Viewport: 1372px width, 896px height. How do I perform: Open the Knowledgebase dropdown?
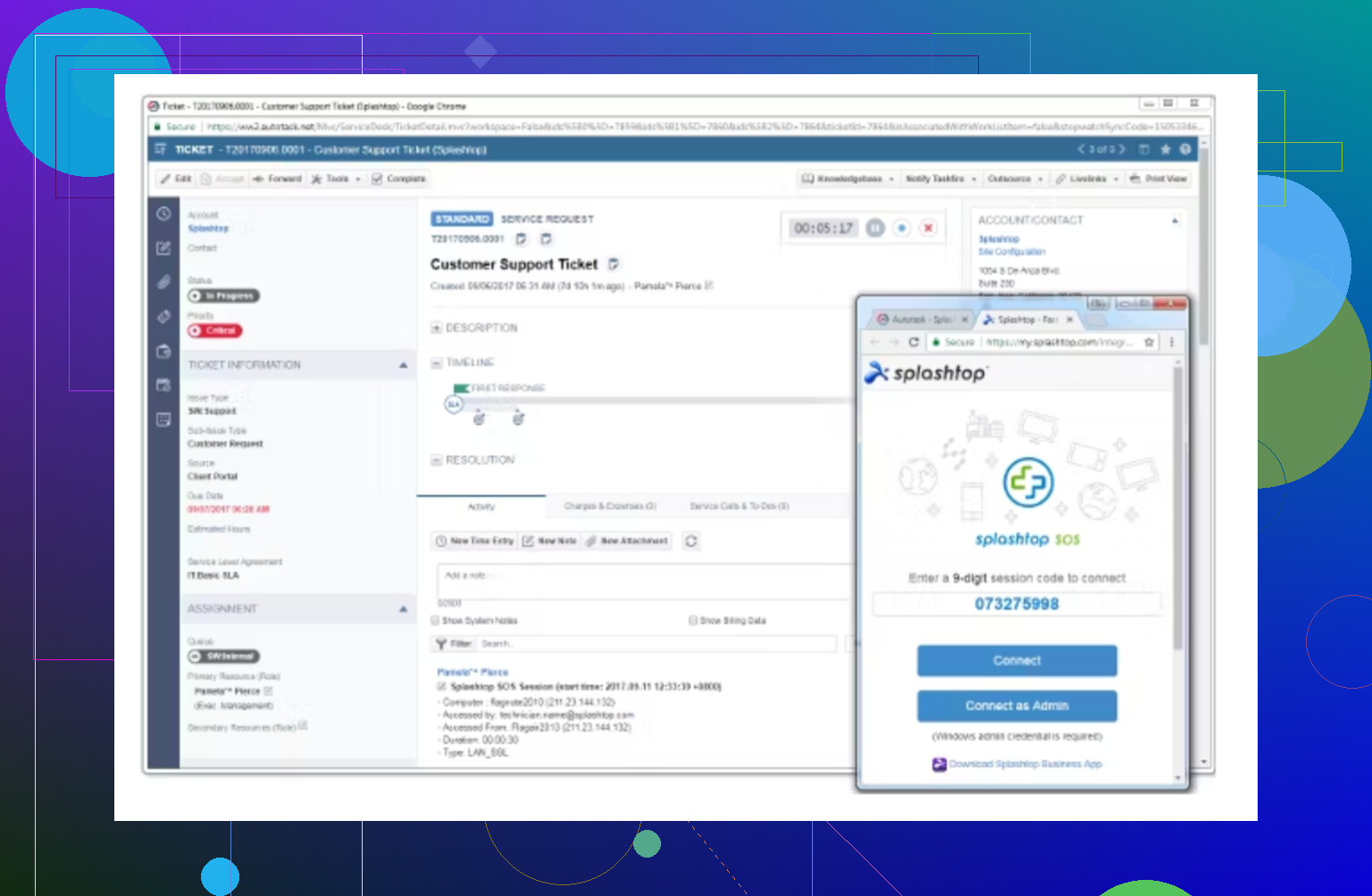pos(849,179)
